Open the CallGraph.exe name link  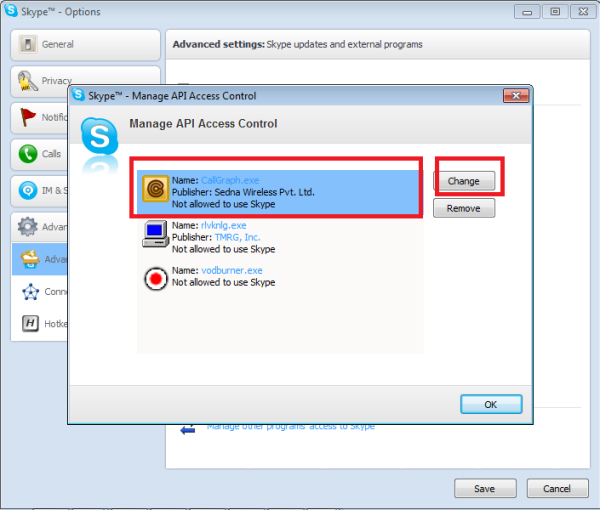point(230,180)
